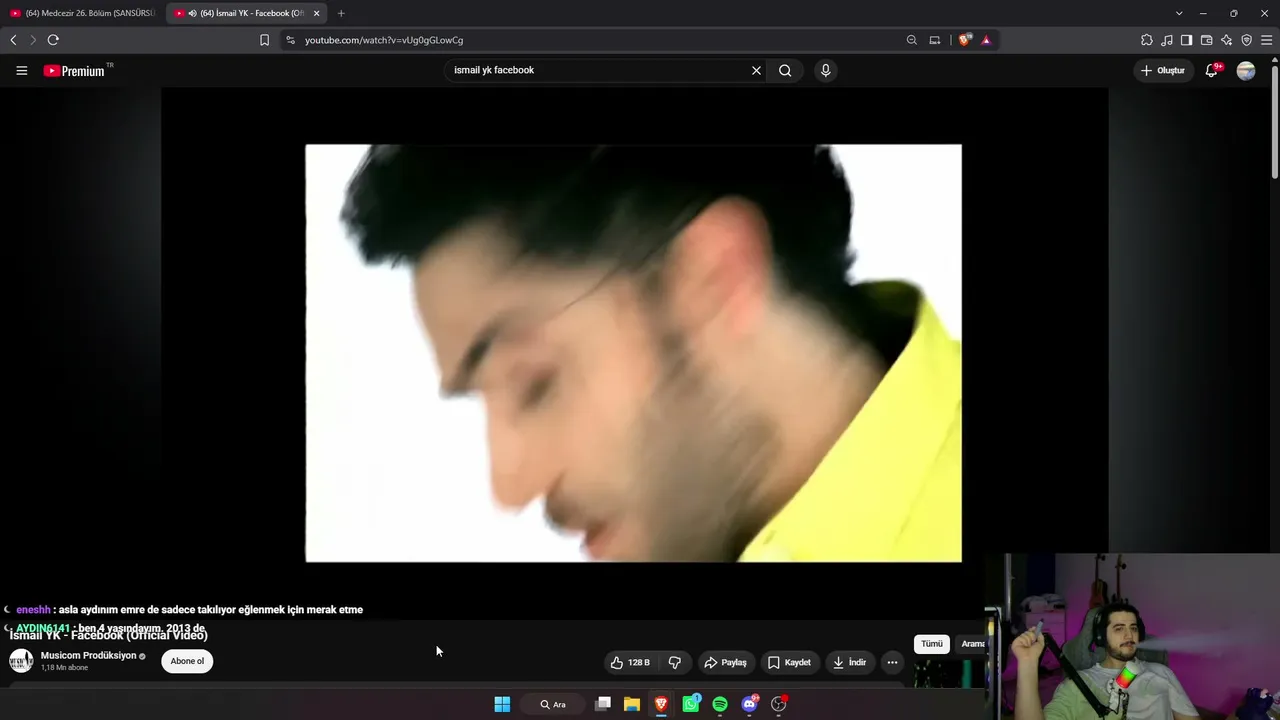Open a new browser tab

tap(341, 13)
